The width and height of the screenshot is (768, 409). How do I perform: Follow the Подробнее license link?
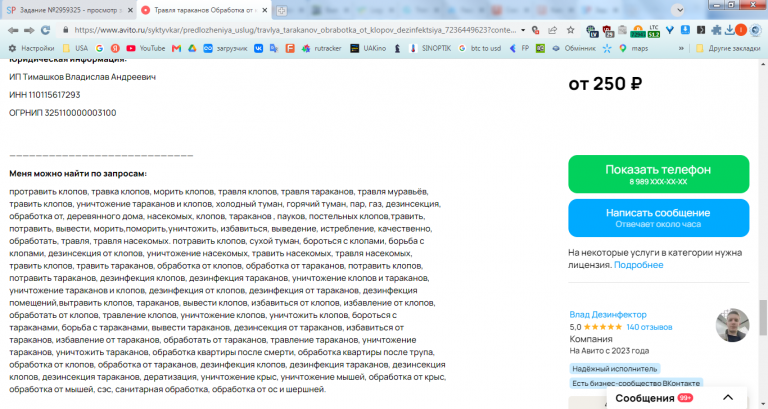(x=638, y=265)
